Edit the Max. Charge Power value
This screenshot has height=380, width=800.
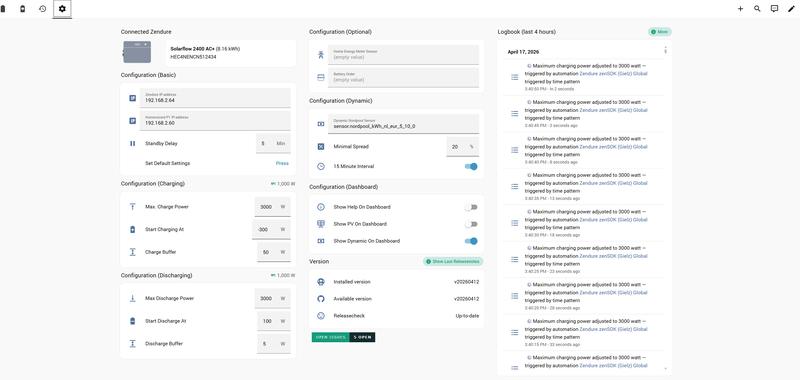(x=272, y=207)
